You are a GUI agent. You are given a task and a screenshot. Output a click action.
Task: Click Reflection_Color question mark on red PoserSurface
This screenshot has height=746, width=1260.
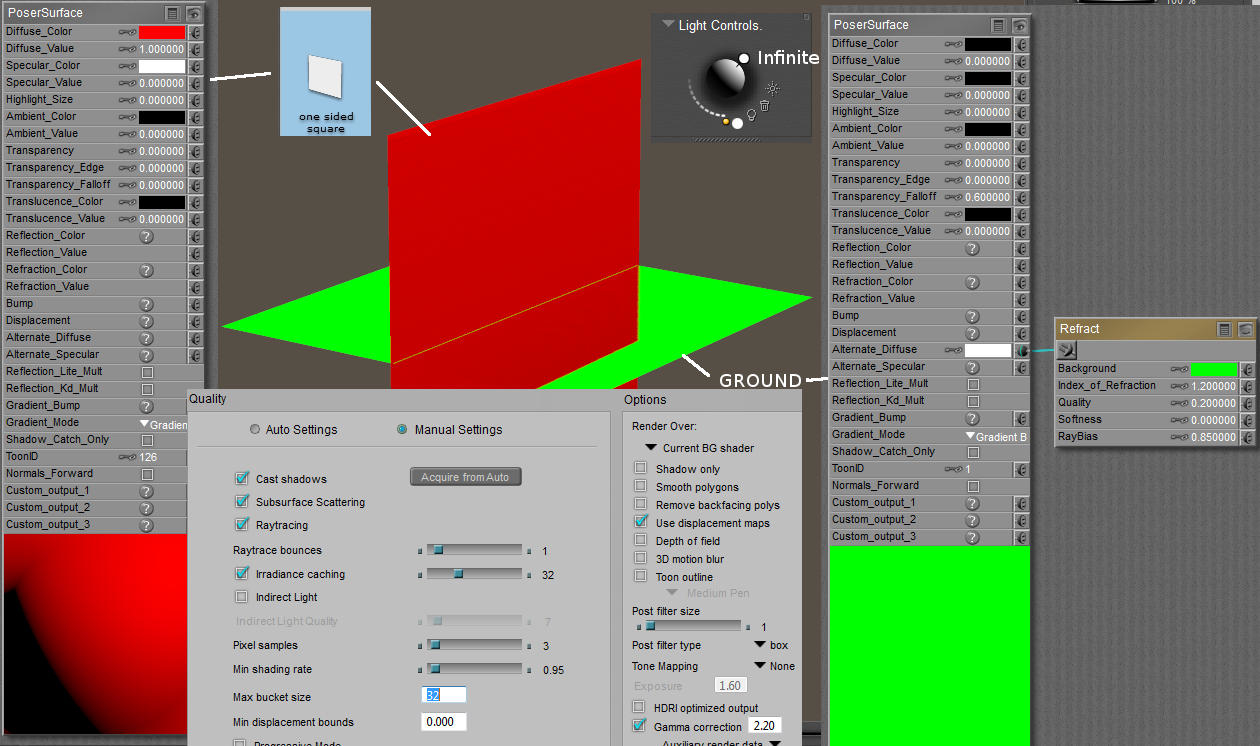(x=146, y=236)
